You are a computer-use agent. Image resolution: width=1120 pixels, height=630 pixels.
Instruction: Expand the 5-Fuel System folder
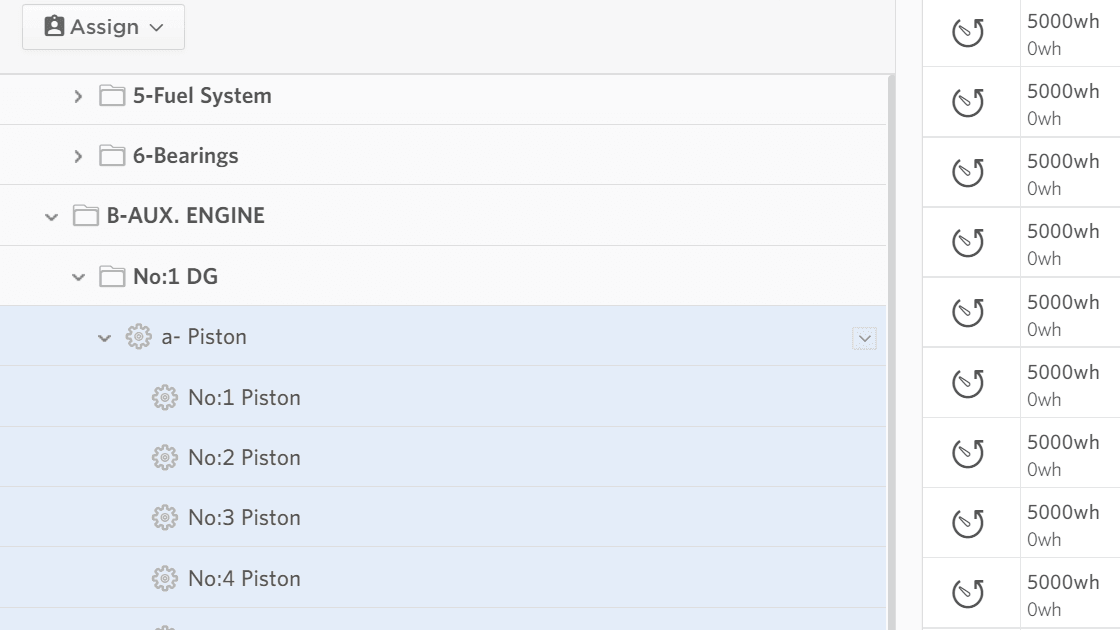point(79,96)
